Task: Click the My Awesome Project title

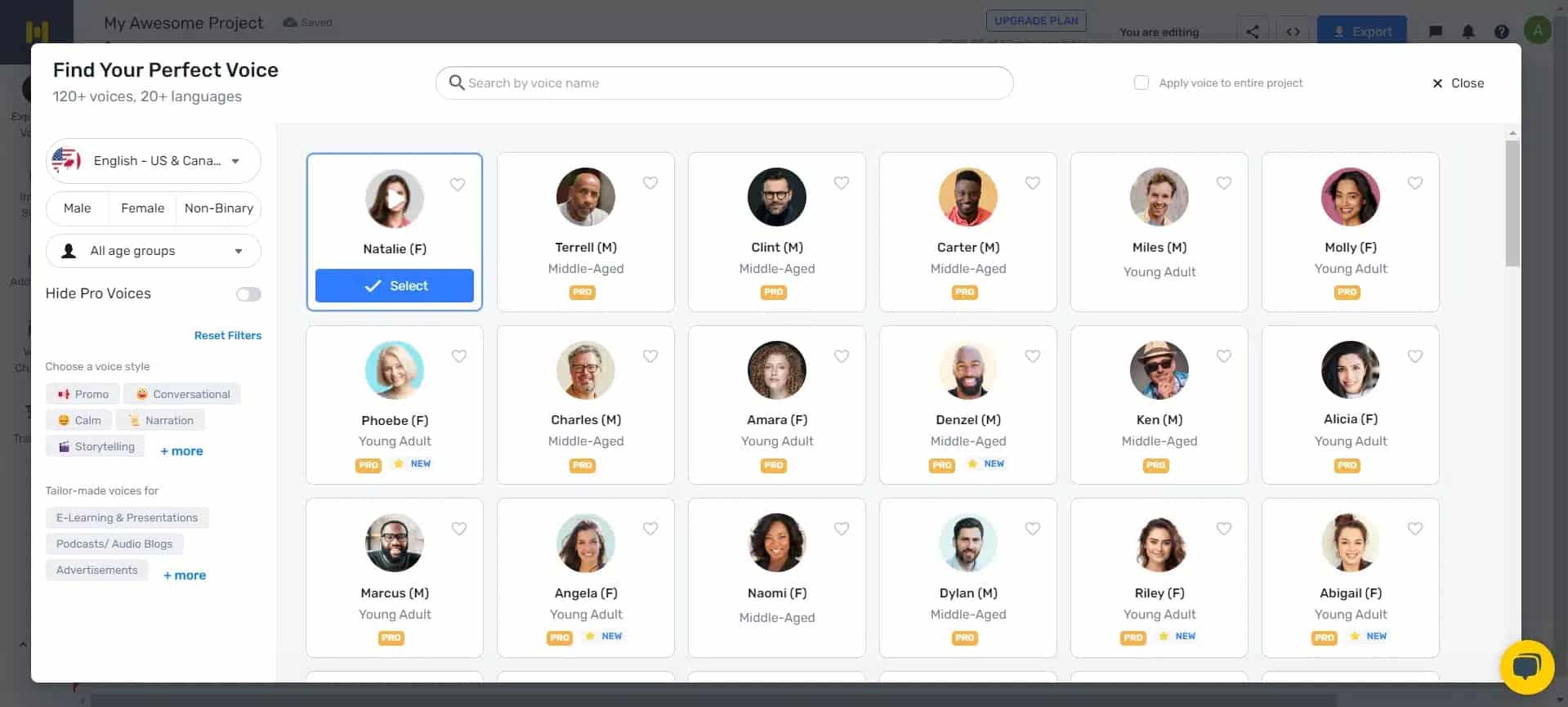Action: coord(184,23)
